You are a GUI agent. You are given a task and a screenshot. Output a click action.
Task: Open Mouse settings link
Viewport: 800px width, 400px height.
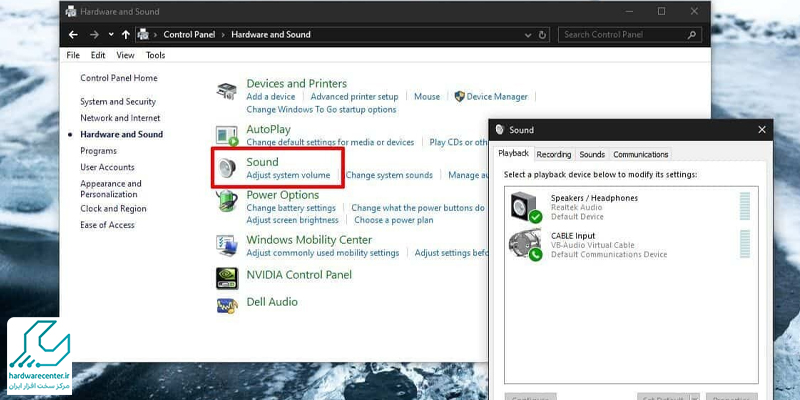click(427, 96)
